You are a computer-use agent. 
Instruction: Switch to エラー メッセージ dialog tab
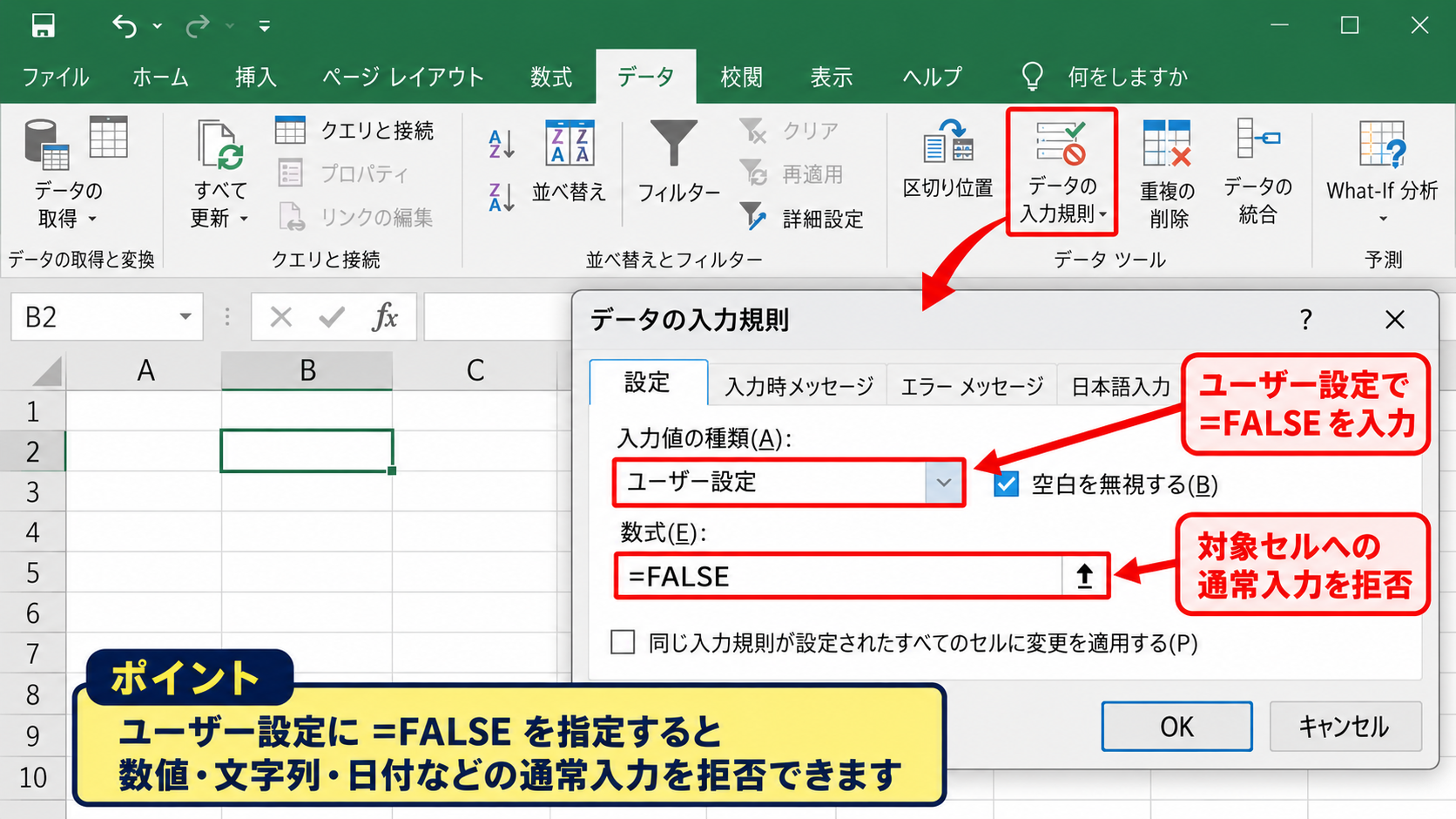click(972, 386)
